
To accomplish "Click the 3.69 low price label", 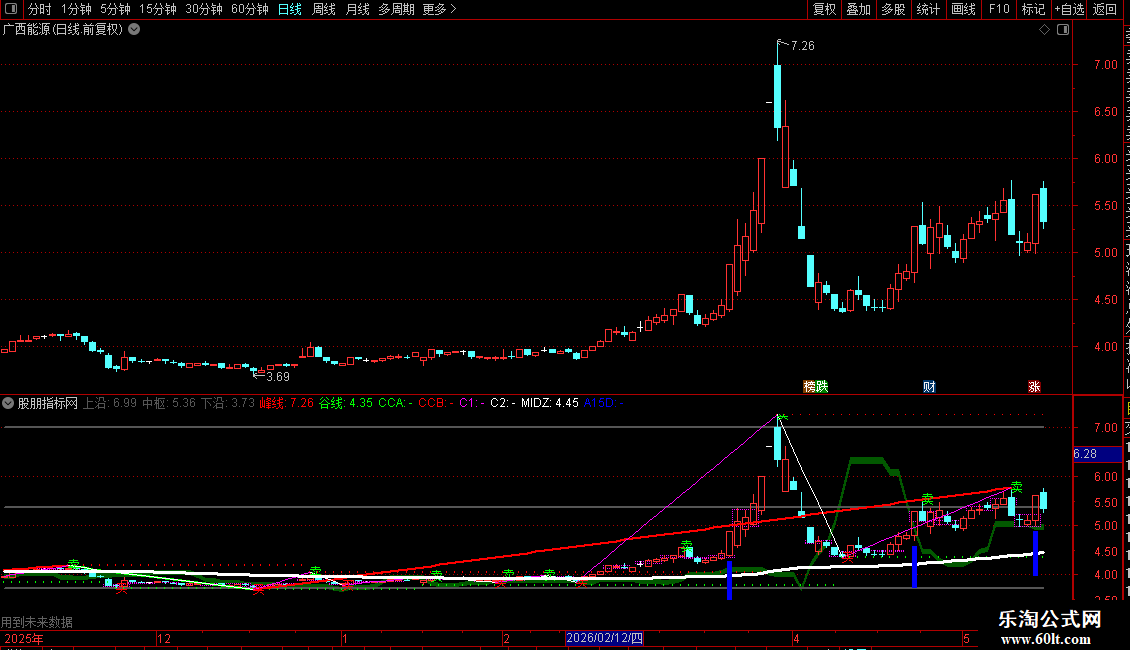I will (278, 377).
